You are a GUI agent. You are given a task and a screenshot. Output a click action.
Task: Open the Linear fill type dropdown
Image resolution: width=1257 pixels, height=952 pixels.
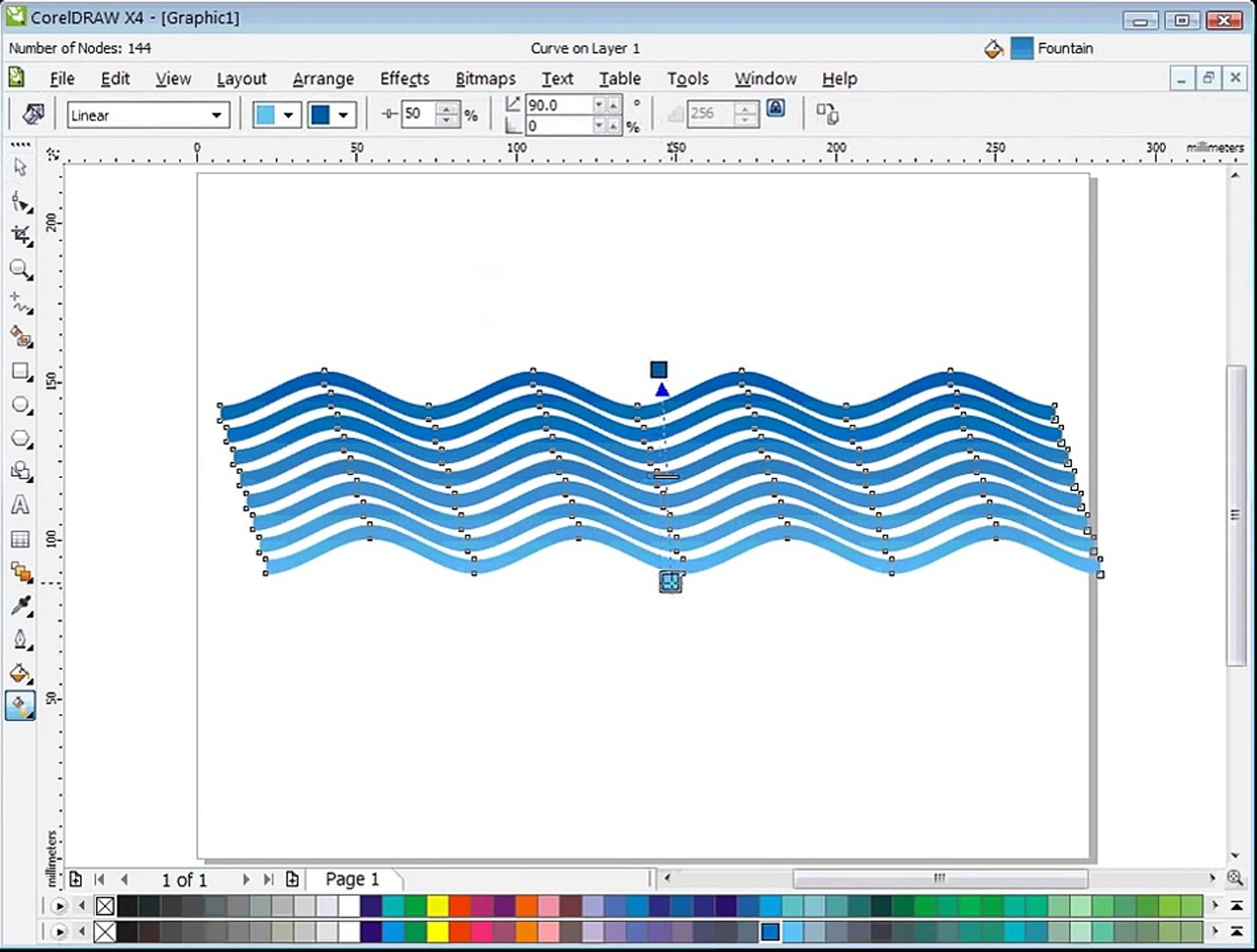pyautogui.click(x=216, y=115)
